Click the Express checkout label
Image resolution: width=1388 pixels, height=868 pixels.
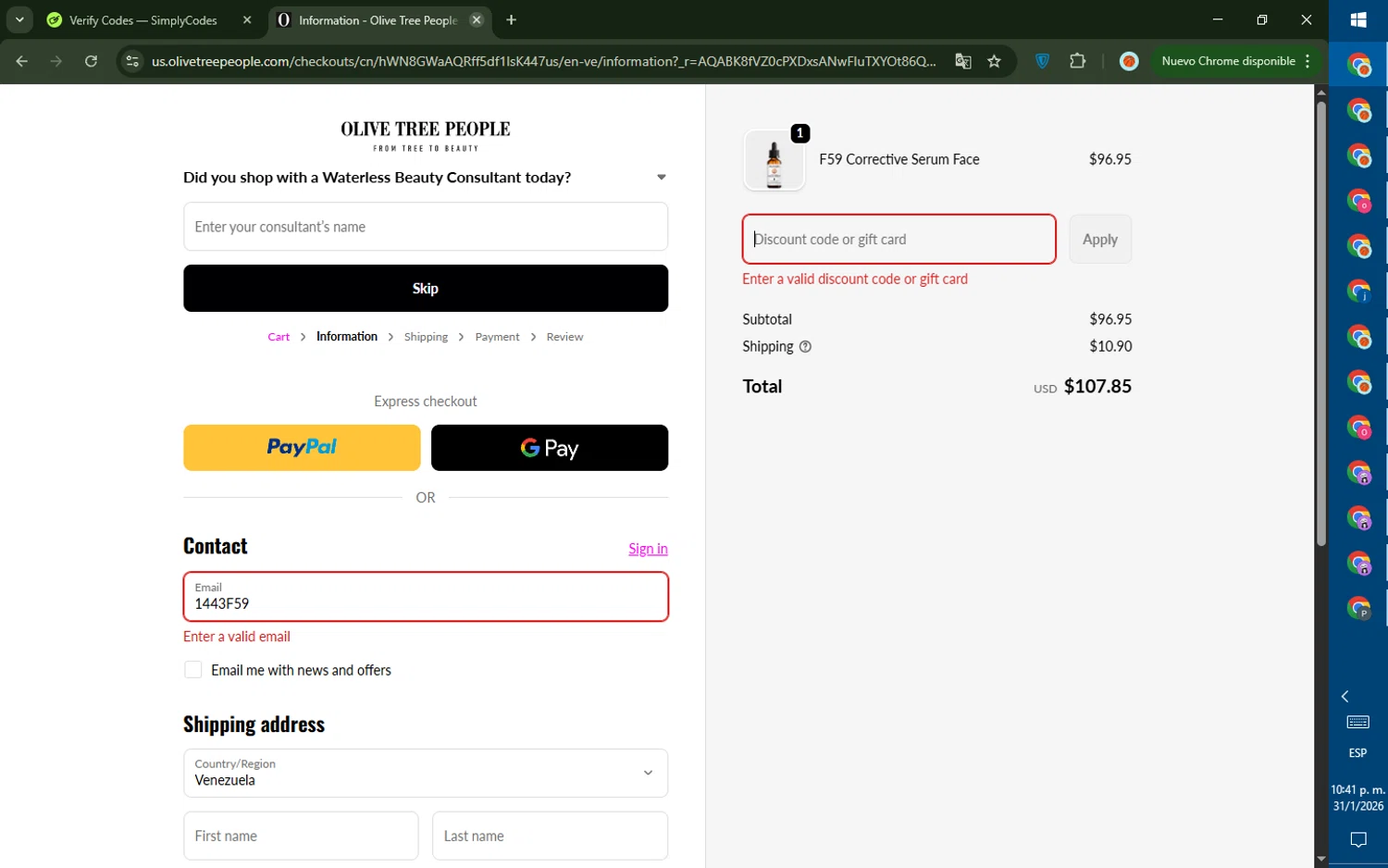(426, 402)
